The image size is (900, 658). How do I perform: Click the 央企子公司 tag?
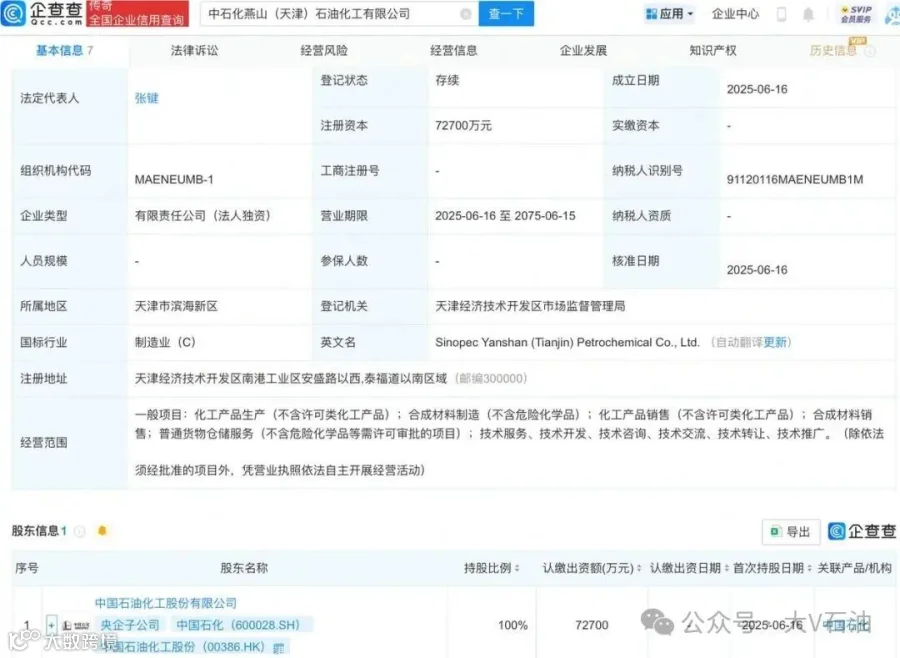pyautogui.click(x=130, y=625)
